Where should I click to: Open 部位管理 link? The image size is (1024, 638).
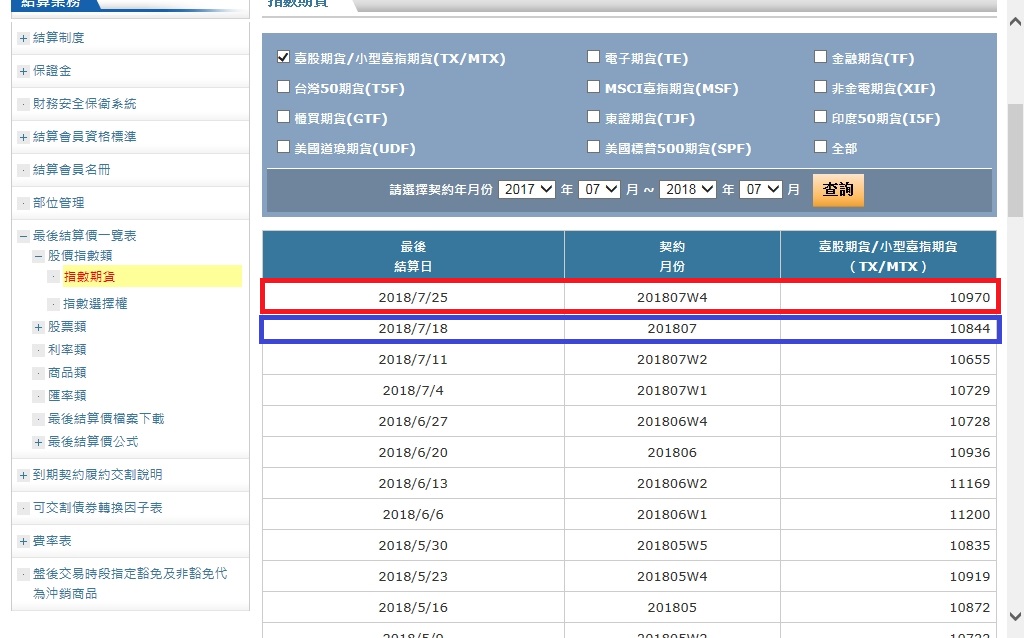tap(58, 203)
